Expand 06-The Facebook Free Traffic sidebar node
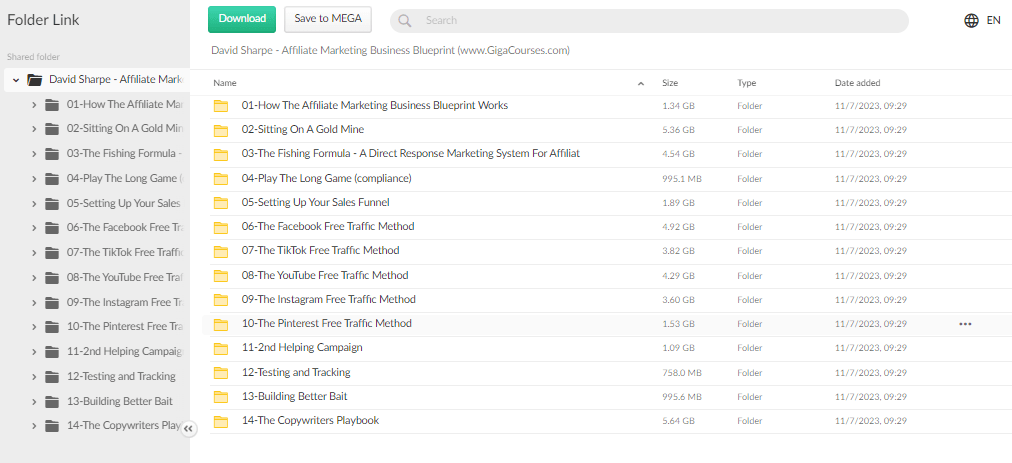This screenshot has width=1012, height=463. [34, 228]
